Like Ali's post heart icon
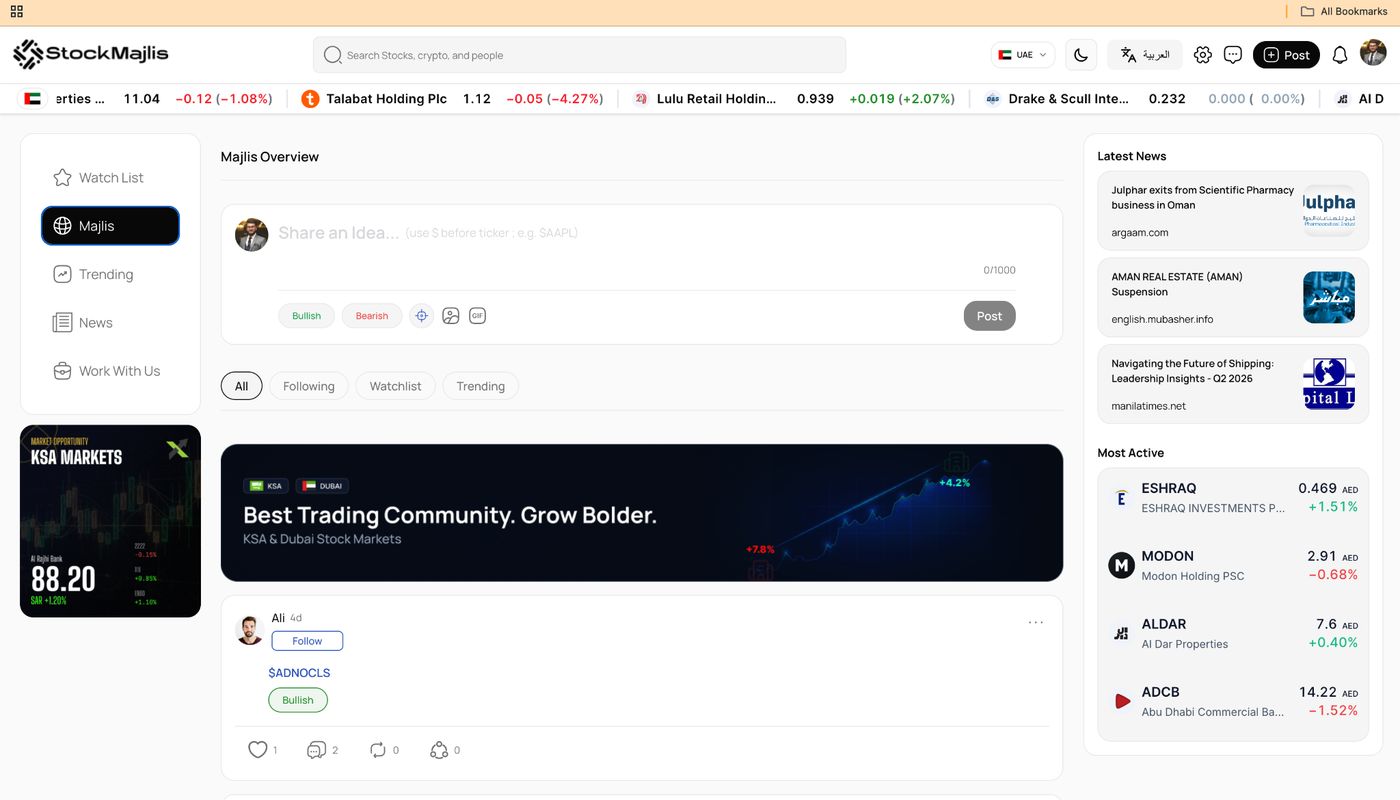Viewport: 1400px width, 800px height. [258, 750]
